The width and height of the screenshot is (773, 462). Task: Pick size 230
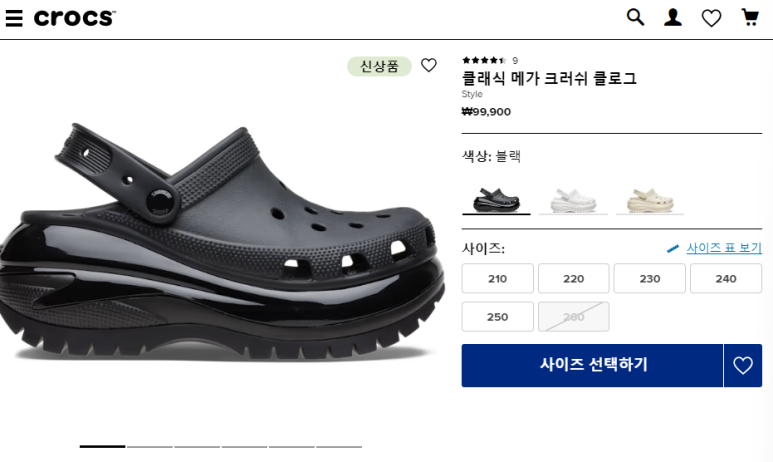(649, 279)
